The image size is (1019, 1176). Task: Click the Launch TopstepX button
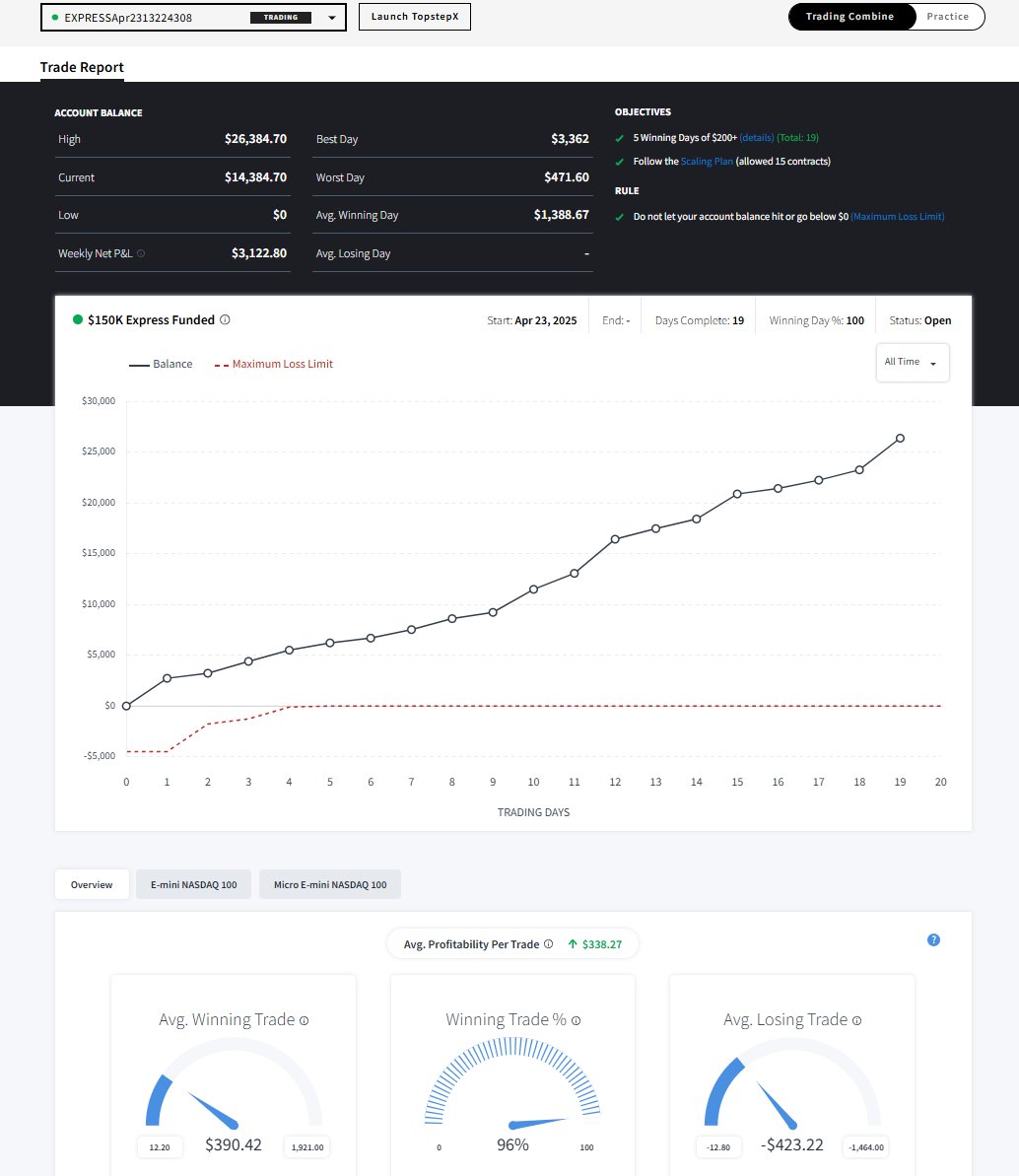[415, 17]
